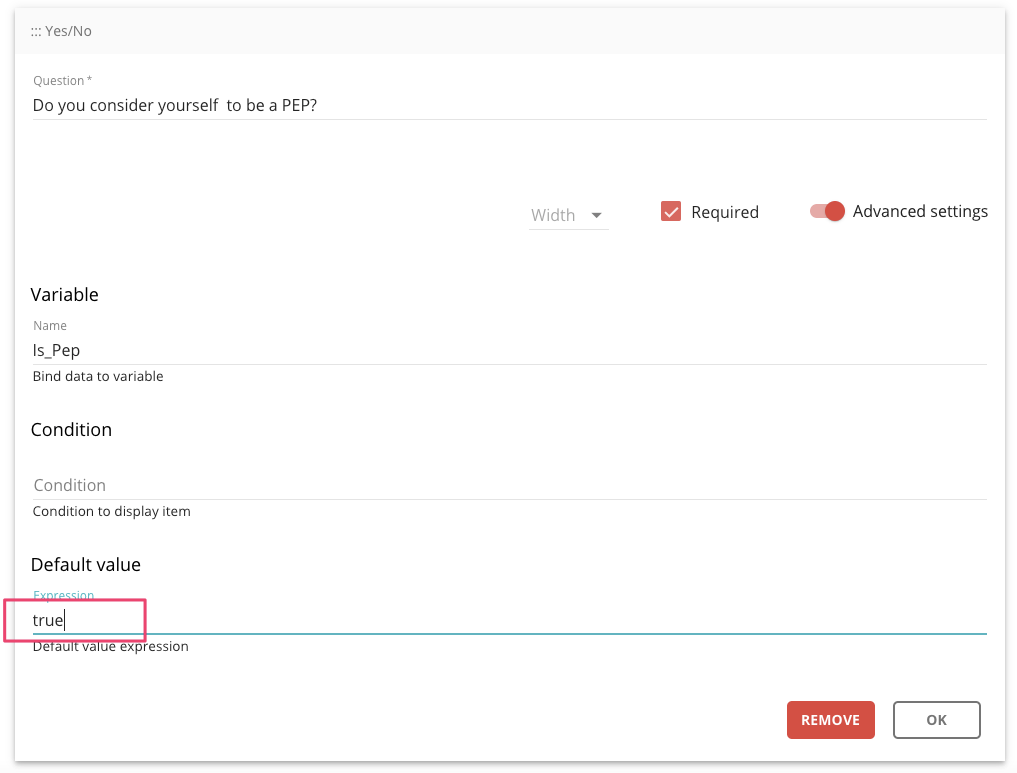The image size is (1017, 773).
Task: Open the Width dropdown
Action: (567, 215)
